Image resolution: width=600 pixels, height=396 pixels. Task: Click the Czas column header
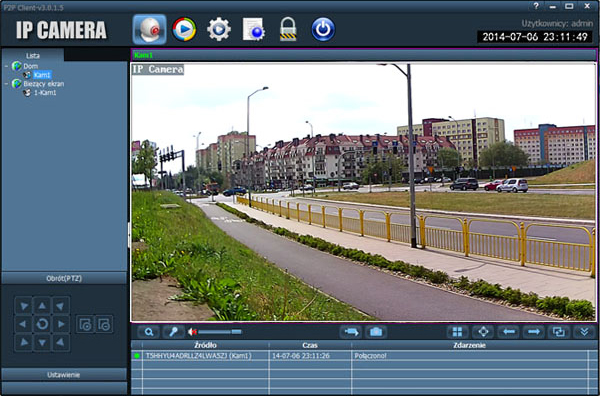pyautogui.click(x=310, y=345)
